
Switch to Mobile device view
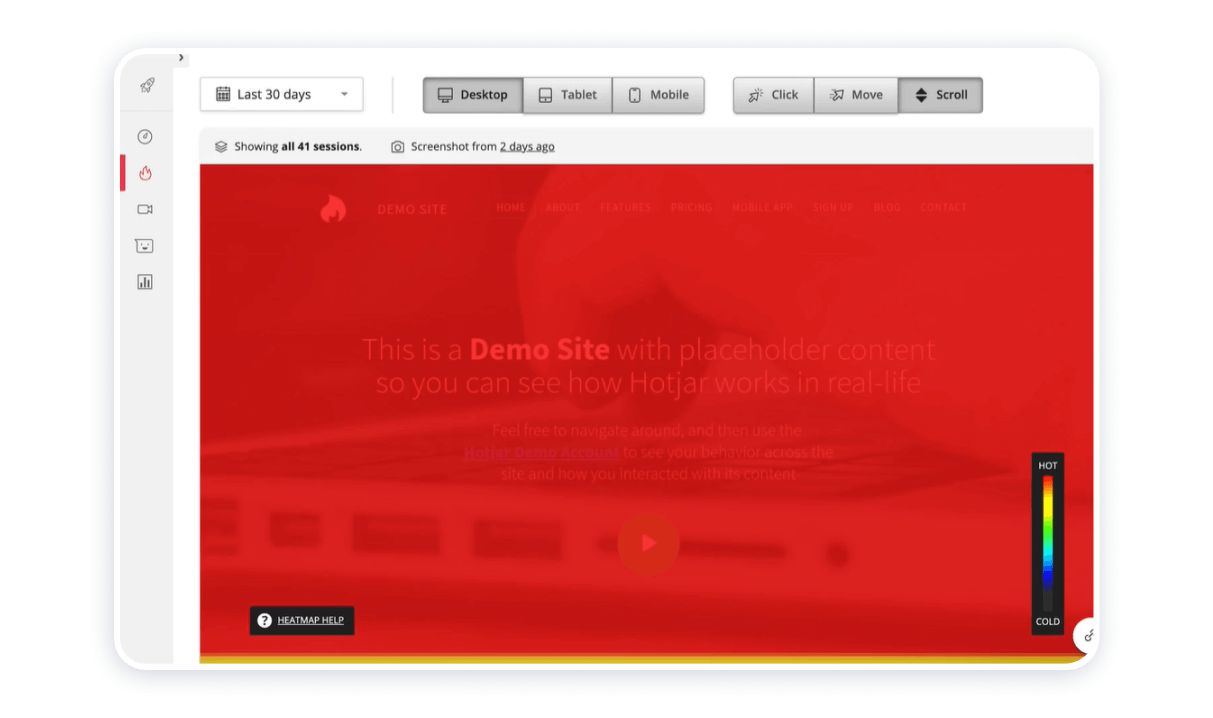(658, 95)
